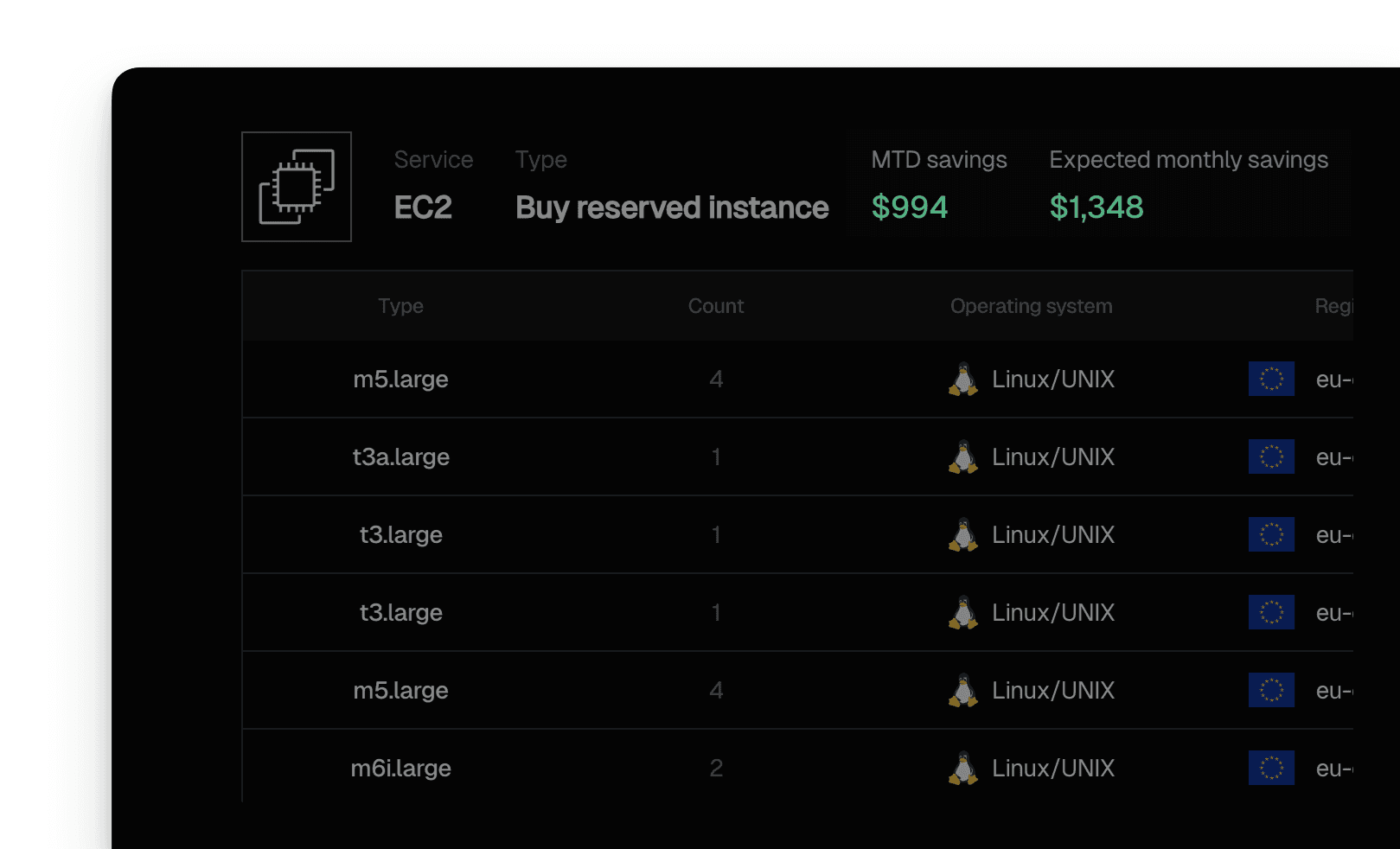Click the EU flag in the m6i.large row
The width and height of the screenshot is (1400, 849).
[x=1271, y=768]
